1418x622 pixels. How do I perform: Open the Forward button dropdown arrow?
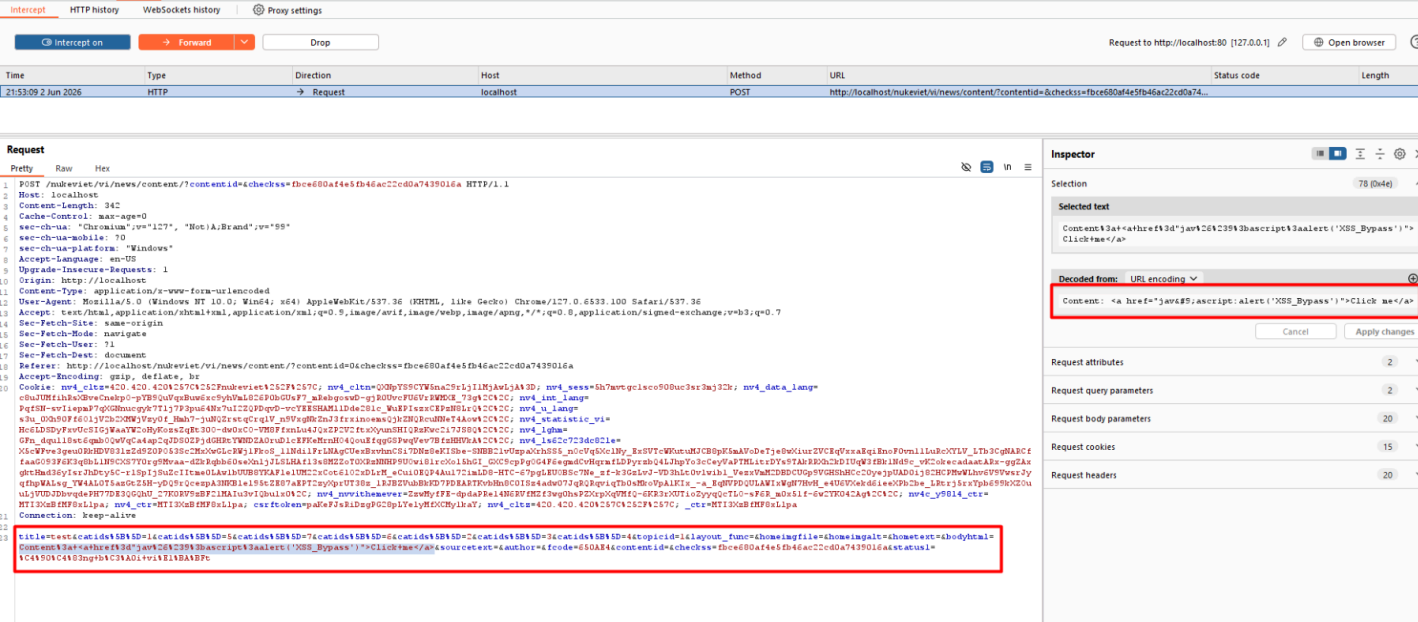click(x=245, y=43)
